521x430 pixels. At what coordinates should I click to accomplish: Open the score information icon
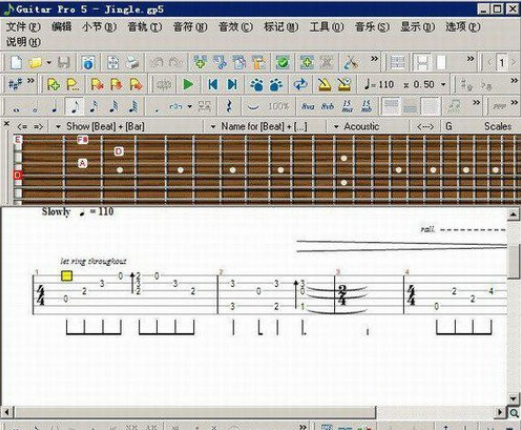point(88,63)
